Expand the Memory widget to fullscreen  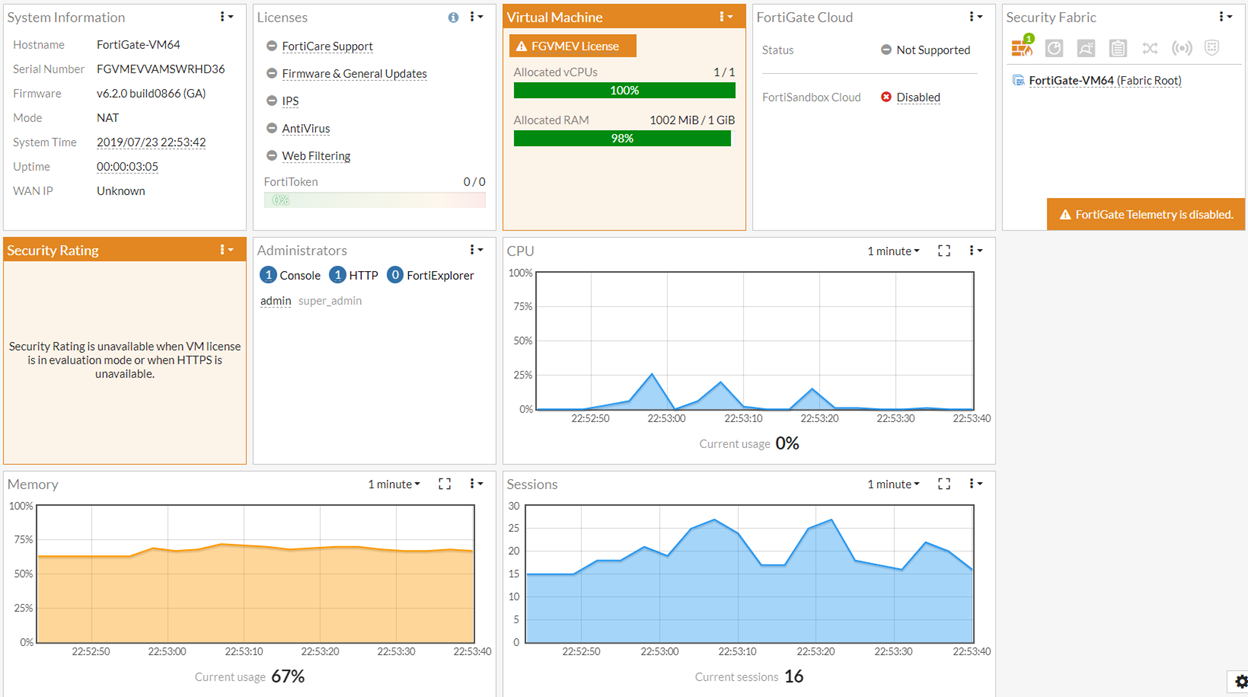pos(445,484)
